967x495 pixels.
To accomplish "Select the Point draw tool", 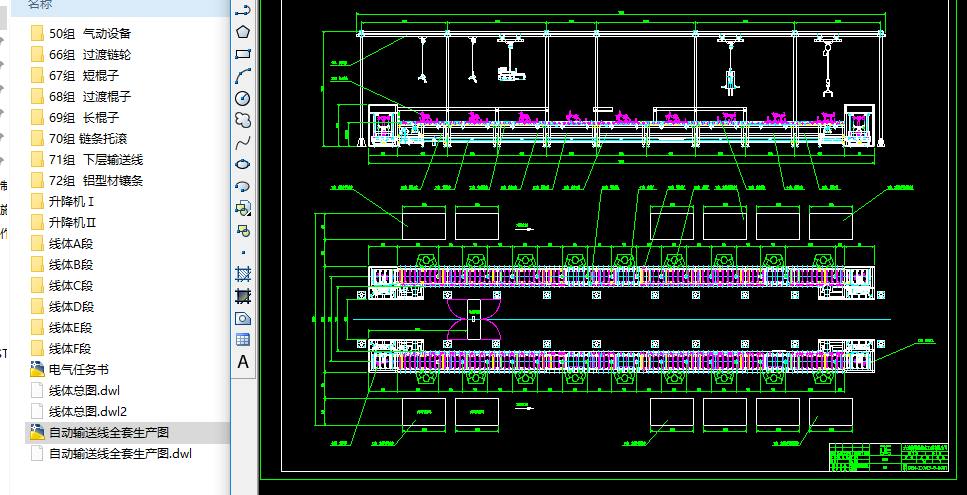I will pyautogui.click(x=243, y=252).
